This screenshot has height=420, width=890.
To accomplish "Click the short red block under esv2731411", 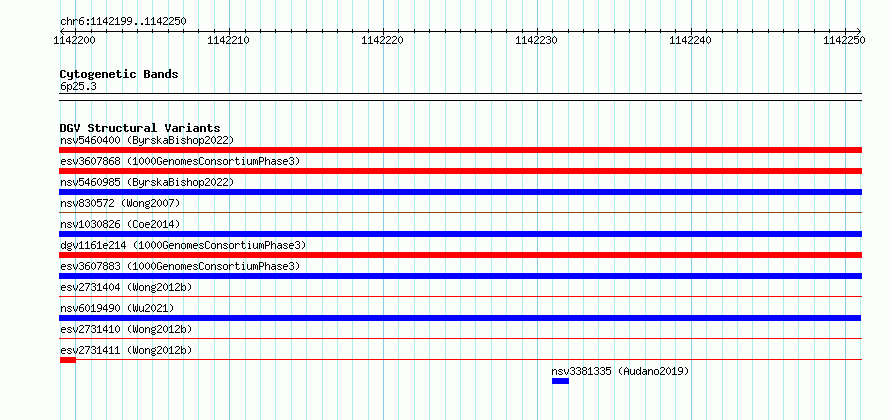I will [x=68, y=360].
